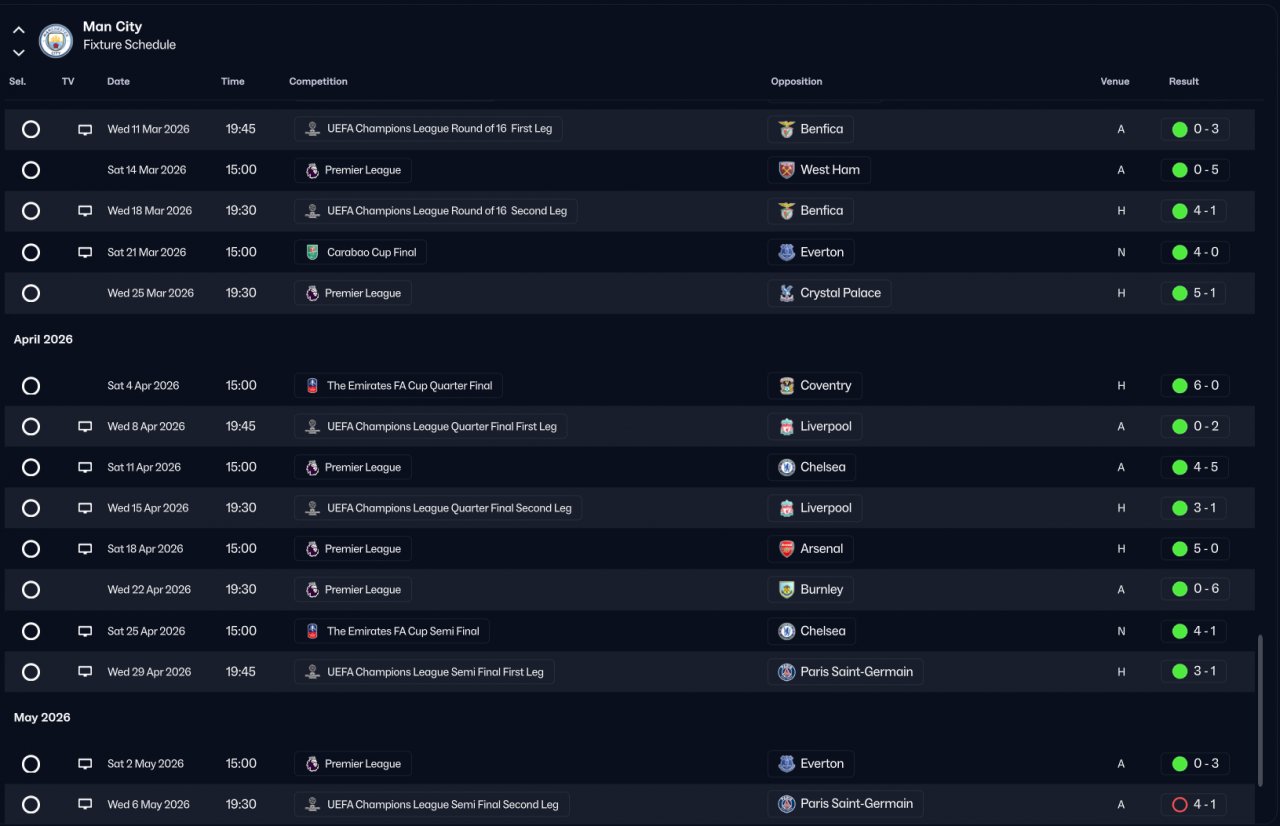The width and height of the screenshot is (1280, 826).
Task: Click Everton badge on Carabao Cup Final row
Action: [787, 252]
